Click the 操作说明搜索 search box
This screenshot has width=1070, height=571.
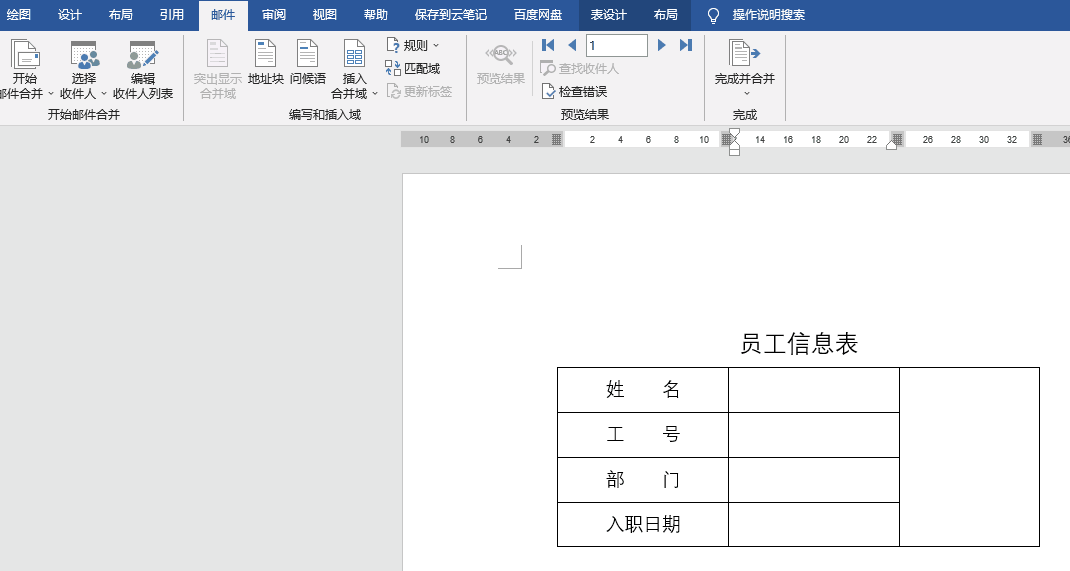point(768,15)
